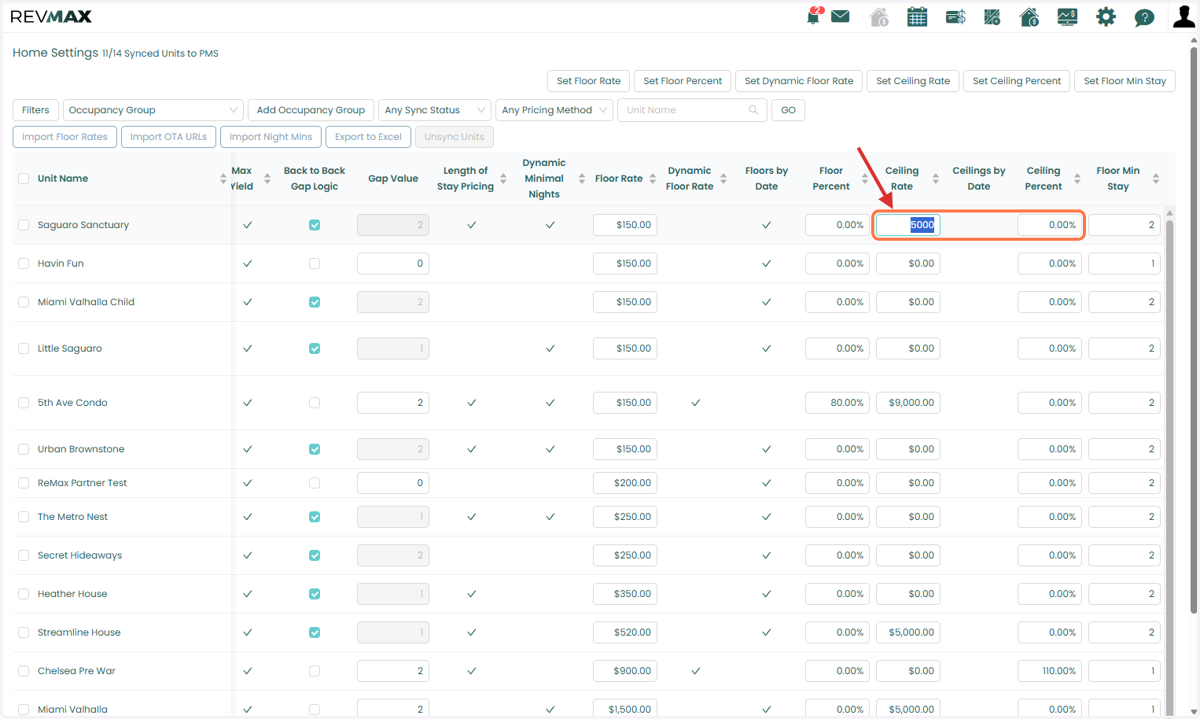Open the monitor chart analytics icon
Screen dimensions: 1200x719
(x=1067, y=17)
